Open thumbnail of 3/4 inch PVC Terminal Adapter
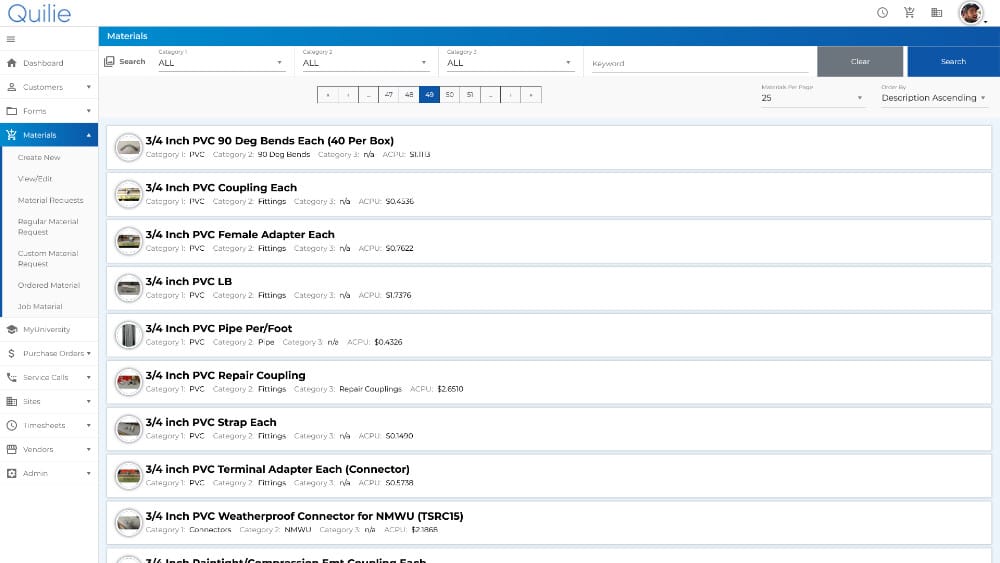This screenshot has height=563, width=1000. [x=128, y=476]
